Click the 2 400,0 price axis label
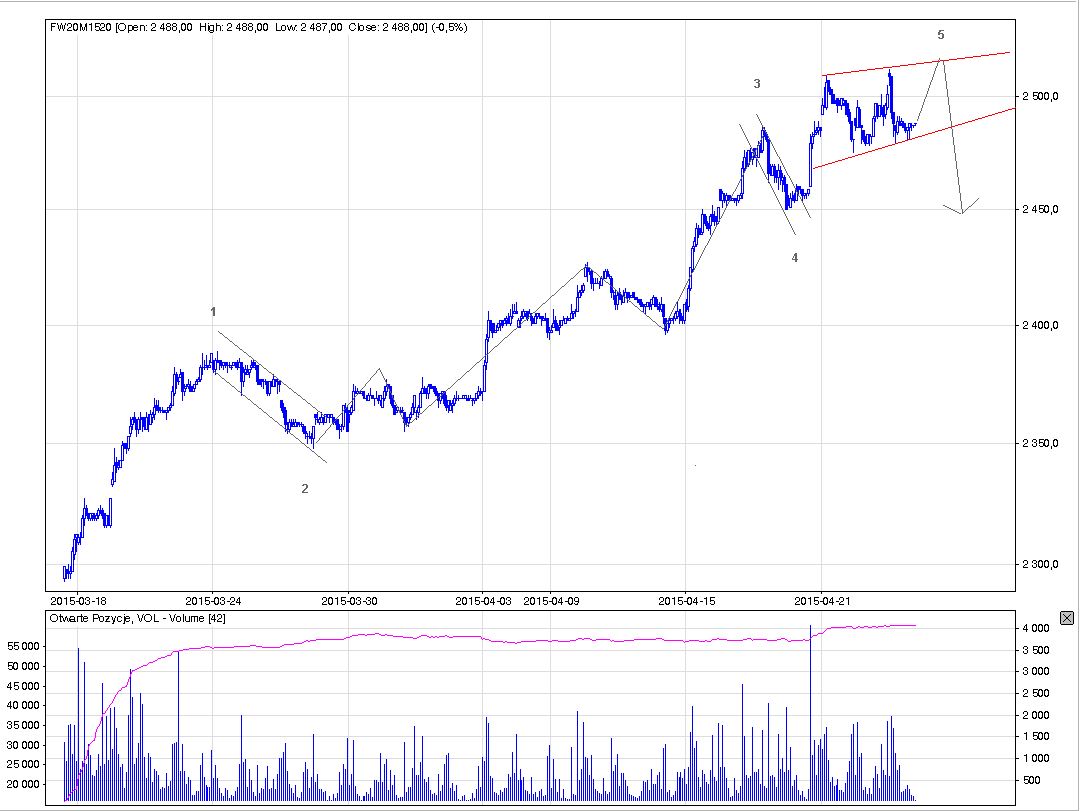The width and height of the screenshot is (1081, 811). point(1040,325)
